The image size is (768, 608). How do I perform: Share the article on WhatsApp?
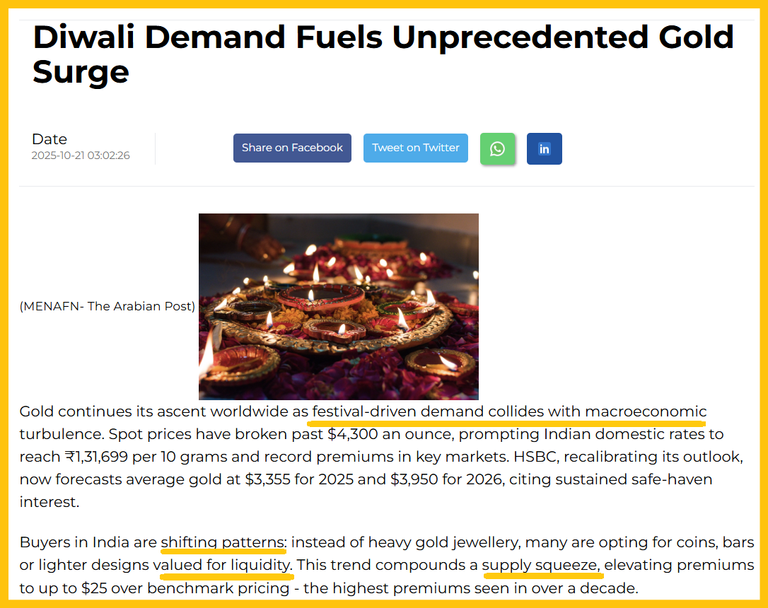[497, 148]
